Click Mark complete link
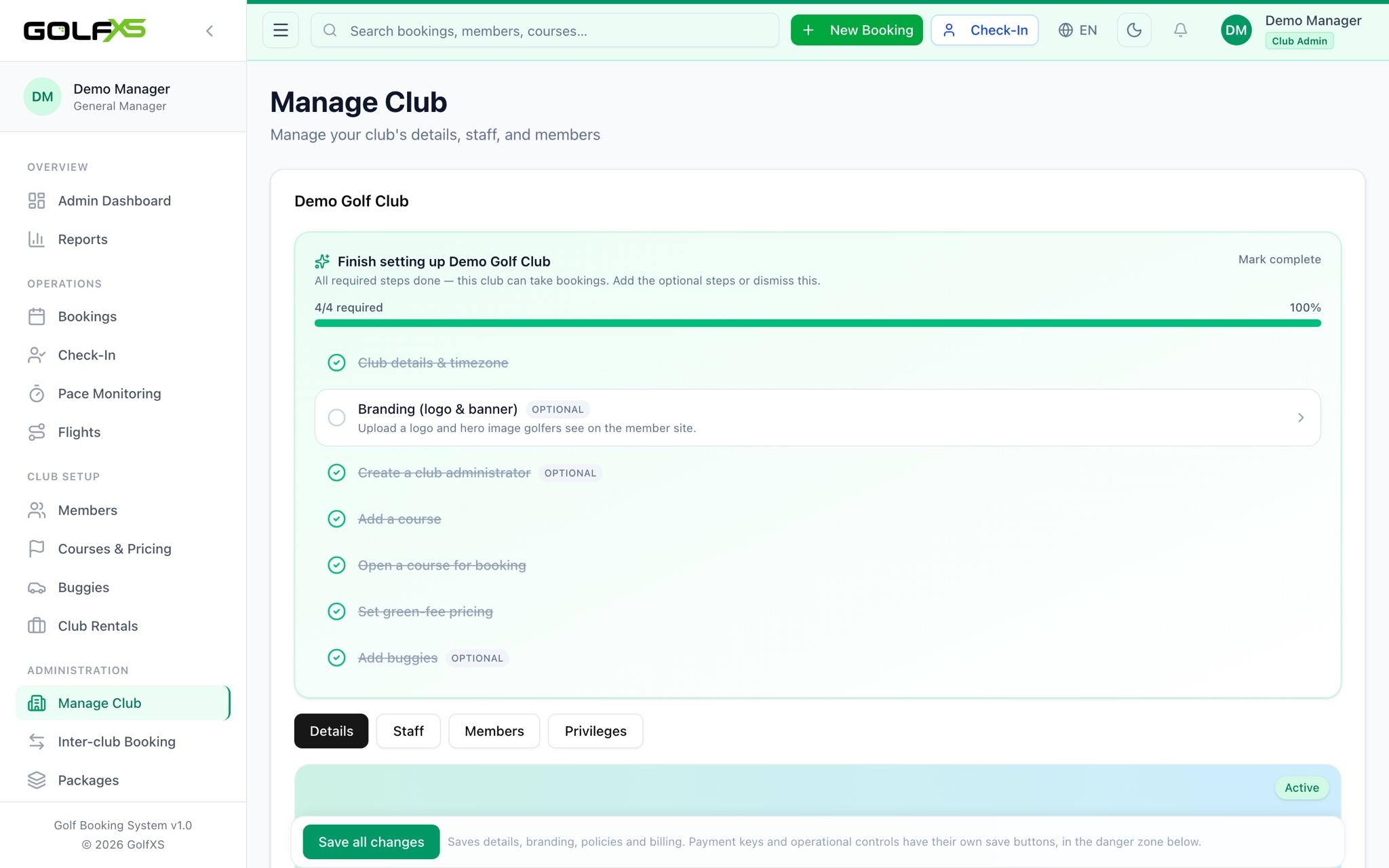This screenshot has height=868, width=1389. [1279, 260]
